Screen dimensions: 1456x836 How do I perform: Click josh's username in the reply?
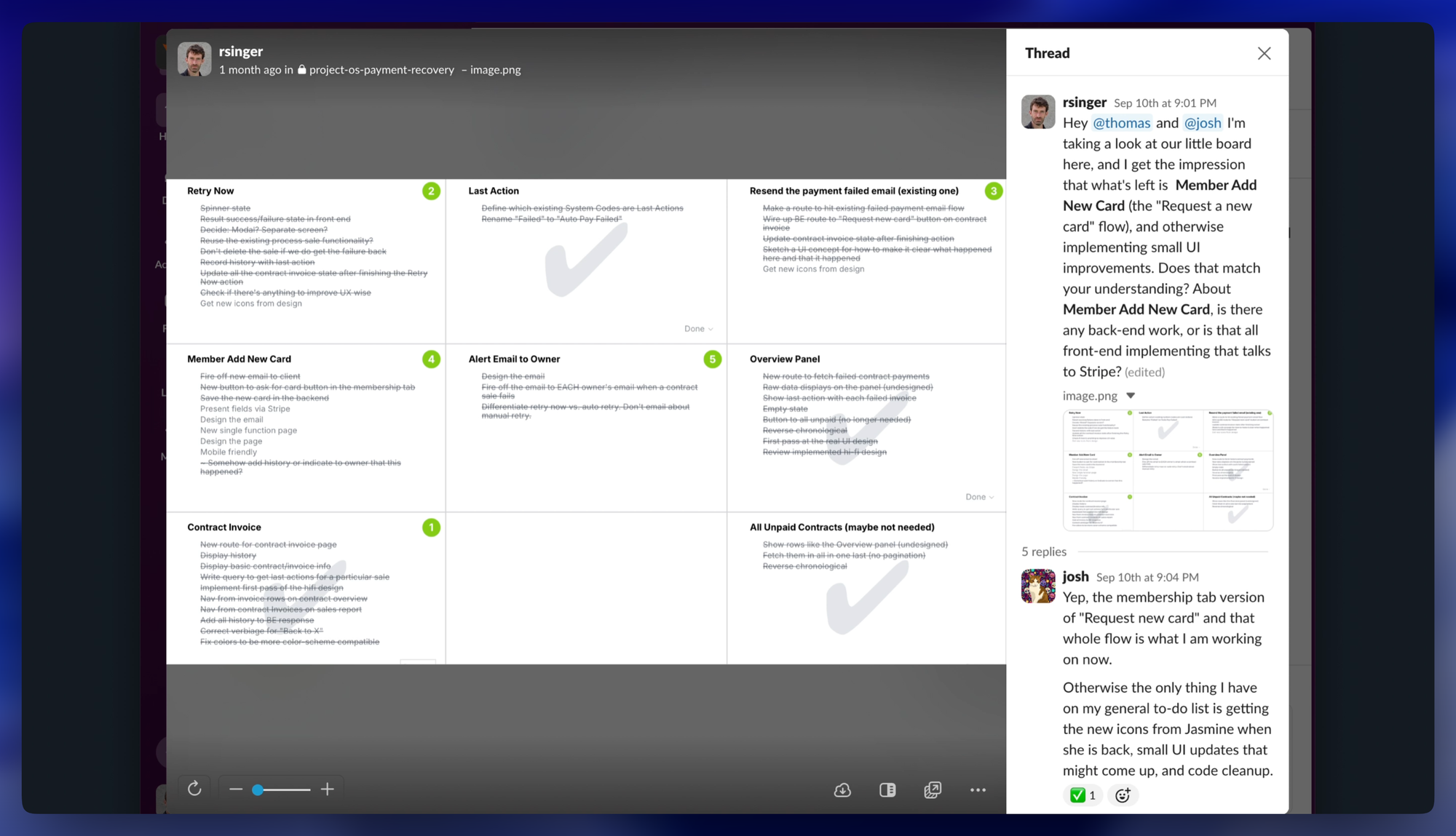point(1075,576)
